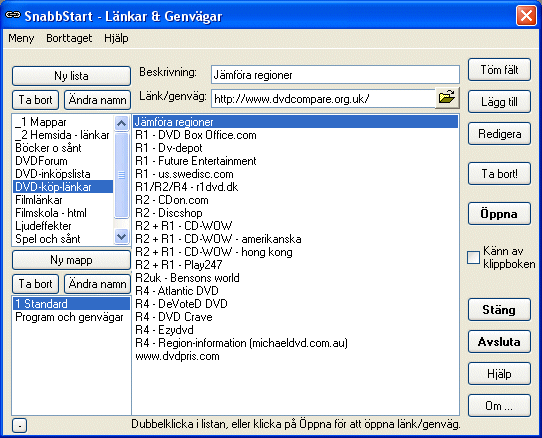
Task: Click into the Beskrivning text field
Action: click(x=335, y=75)
